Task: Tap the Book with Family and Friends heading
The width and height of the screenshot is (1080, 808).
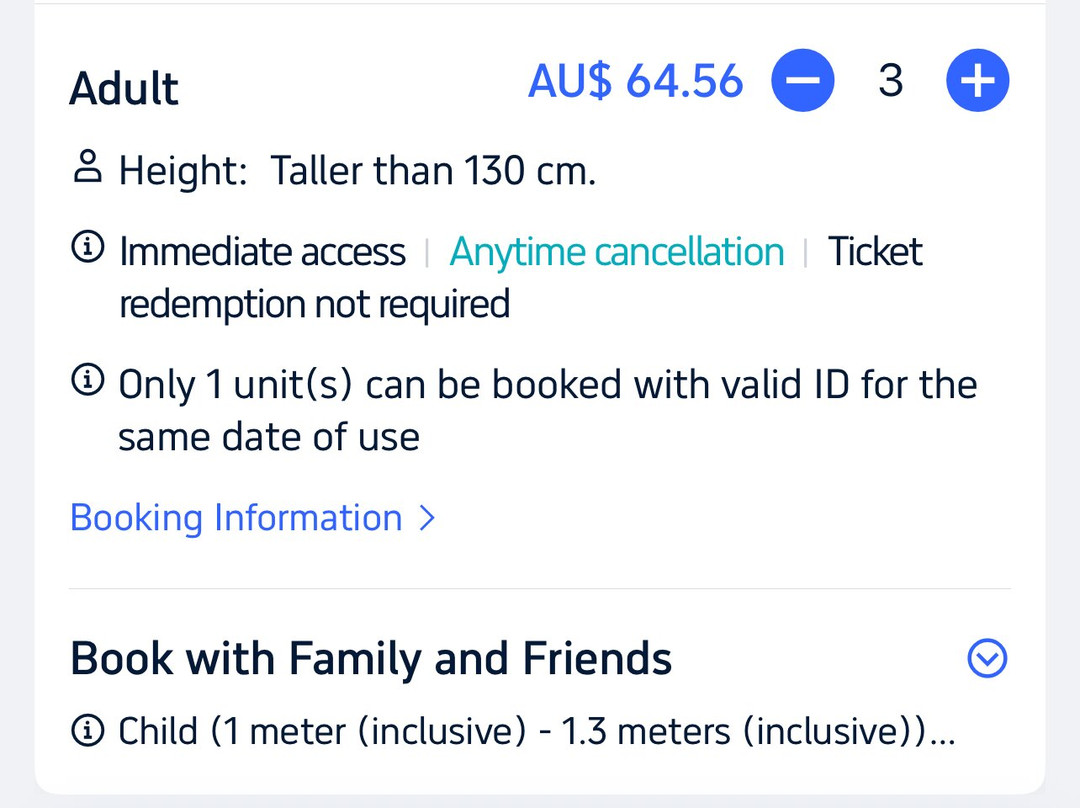Action: (x=371, y=659)
